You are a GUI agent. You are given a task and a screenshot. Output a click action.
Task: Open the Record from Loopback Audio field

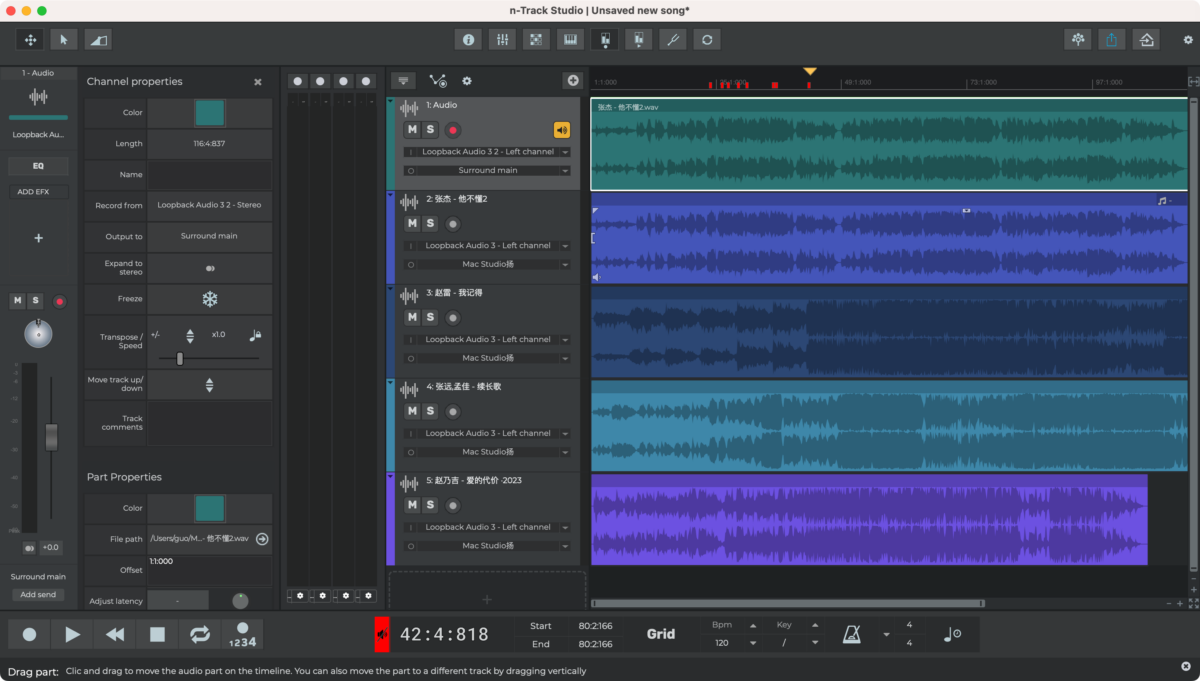coord(210,205)
